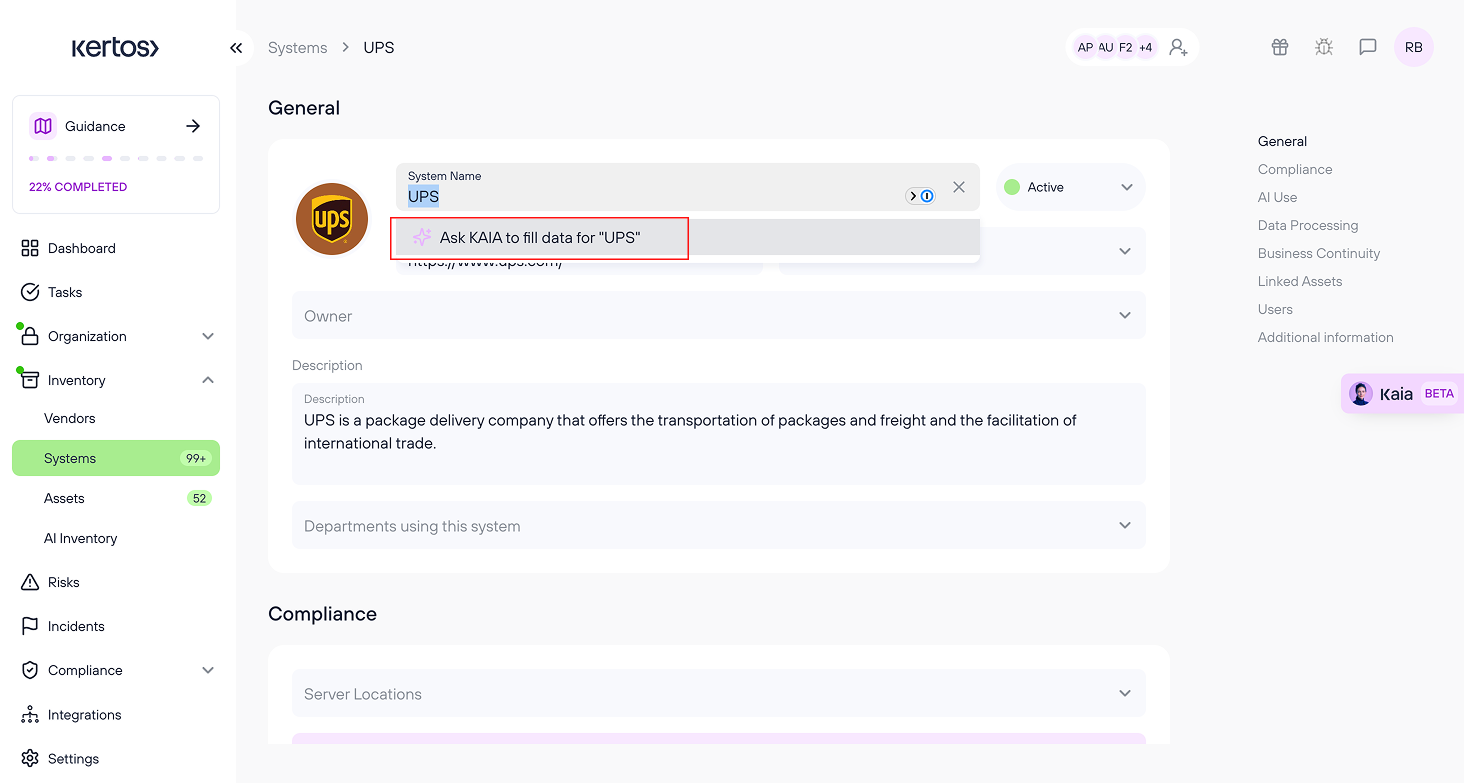Open the chat message icon

[1368, 47]
